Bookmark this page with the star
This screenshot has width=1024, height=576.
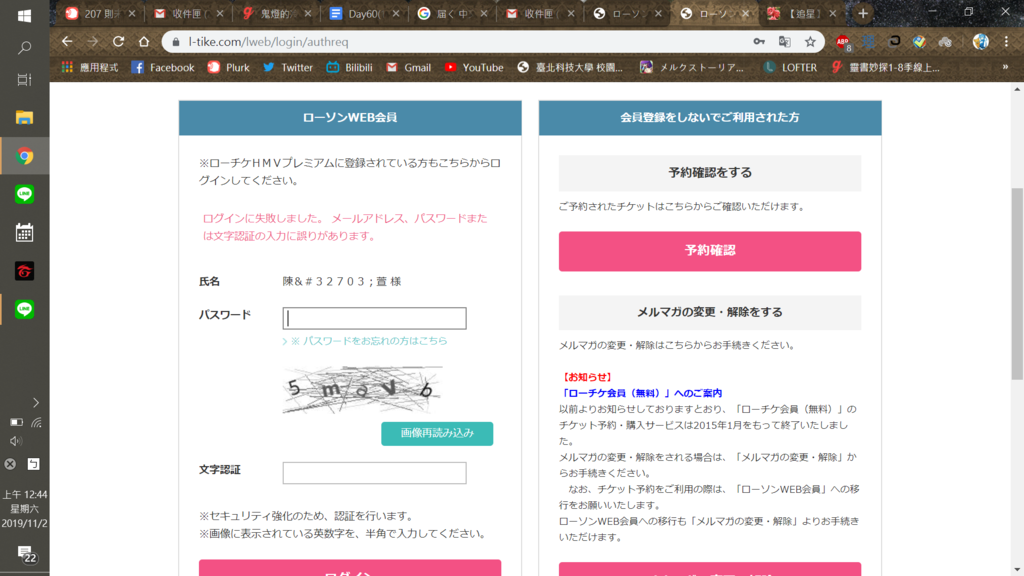[810, 42]
